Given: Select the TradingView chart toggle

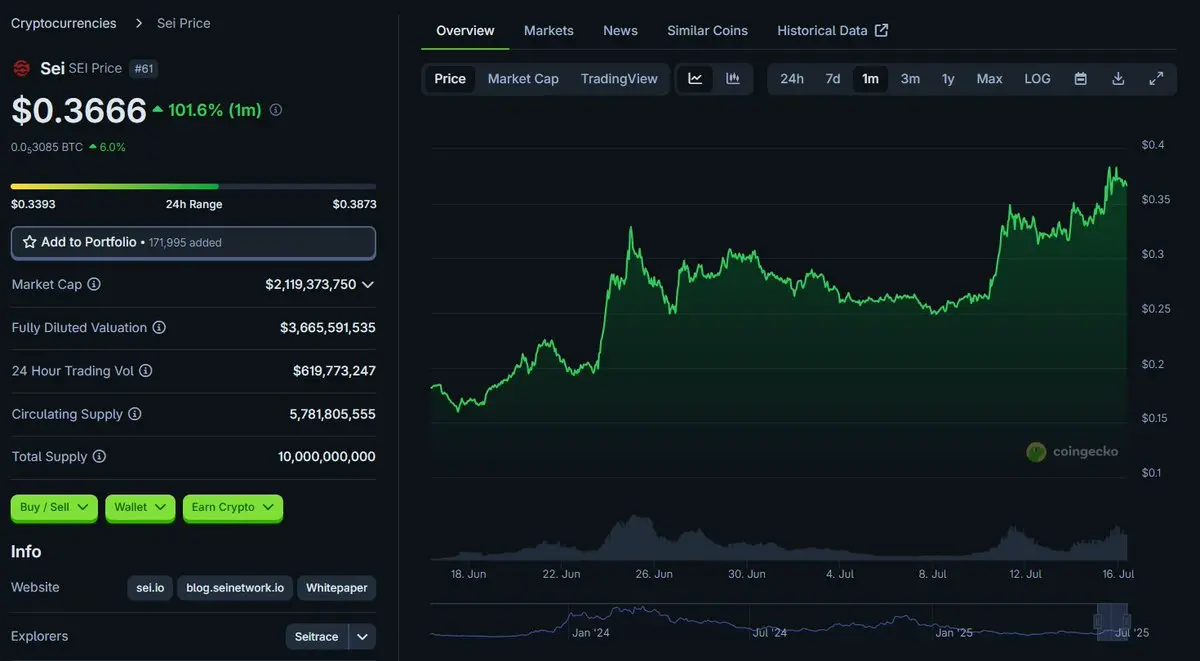Looking at the screenshot, I should coord(619,79).
